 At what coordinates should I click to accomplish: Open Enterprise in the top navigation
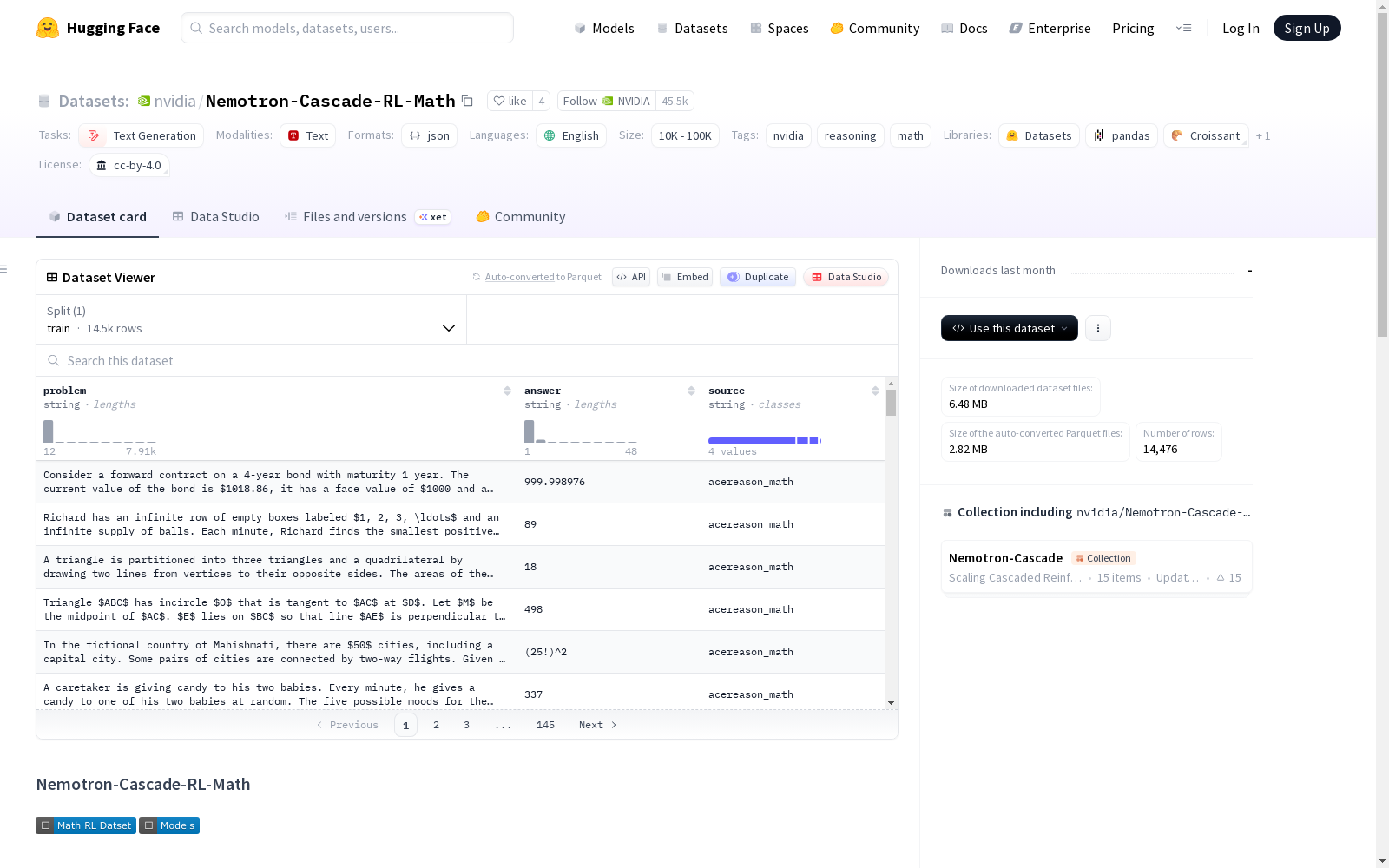(x=1050, y=28)
